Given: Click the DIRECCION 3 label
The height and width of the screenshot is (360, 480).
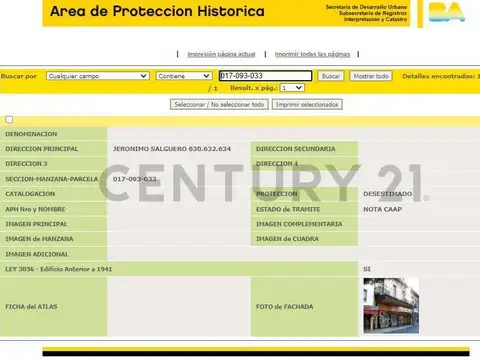Looking at the screenshot, I should click(x=26, y=164).
